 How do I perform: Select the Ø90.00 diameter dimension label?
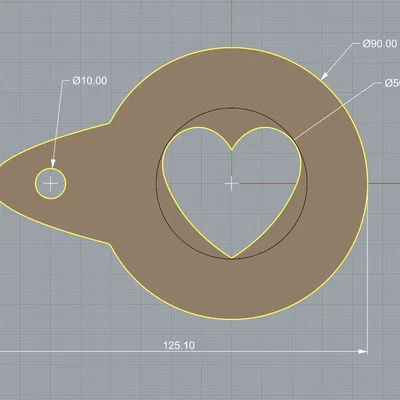pyautogui.click(x=380, y=44)
